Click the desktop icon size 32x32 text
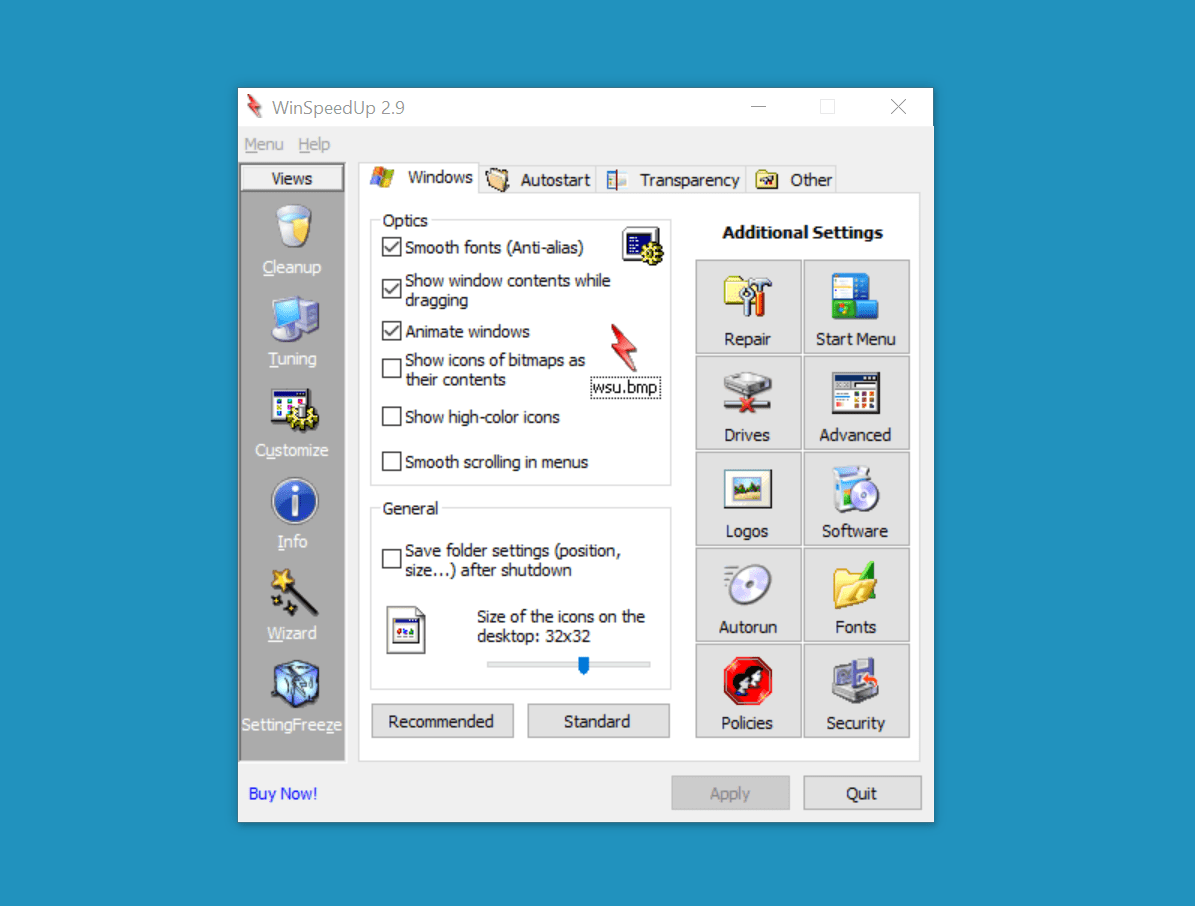 (561, 626)
